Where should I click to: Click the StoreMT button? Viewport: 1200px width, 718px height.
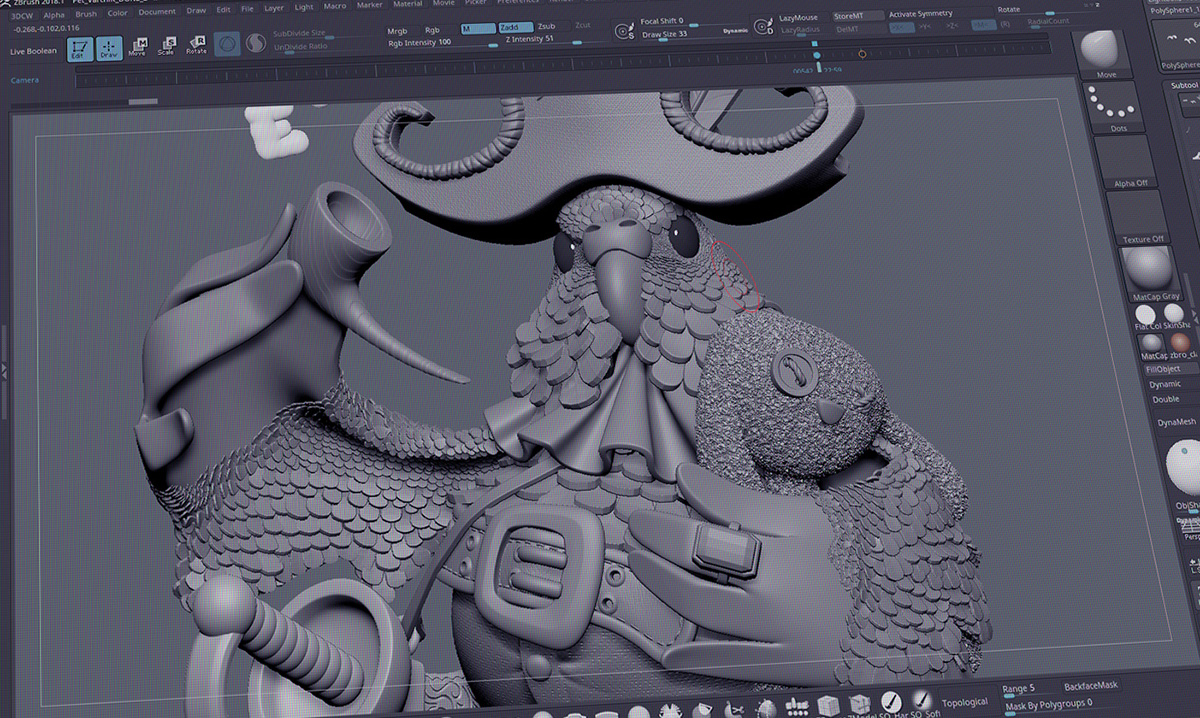859,16
